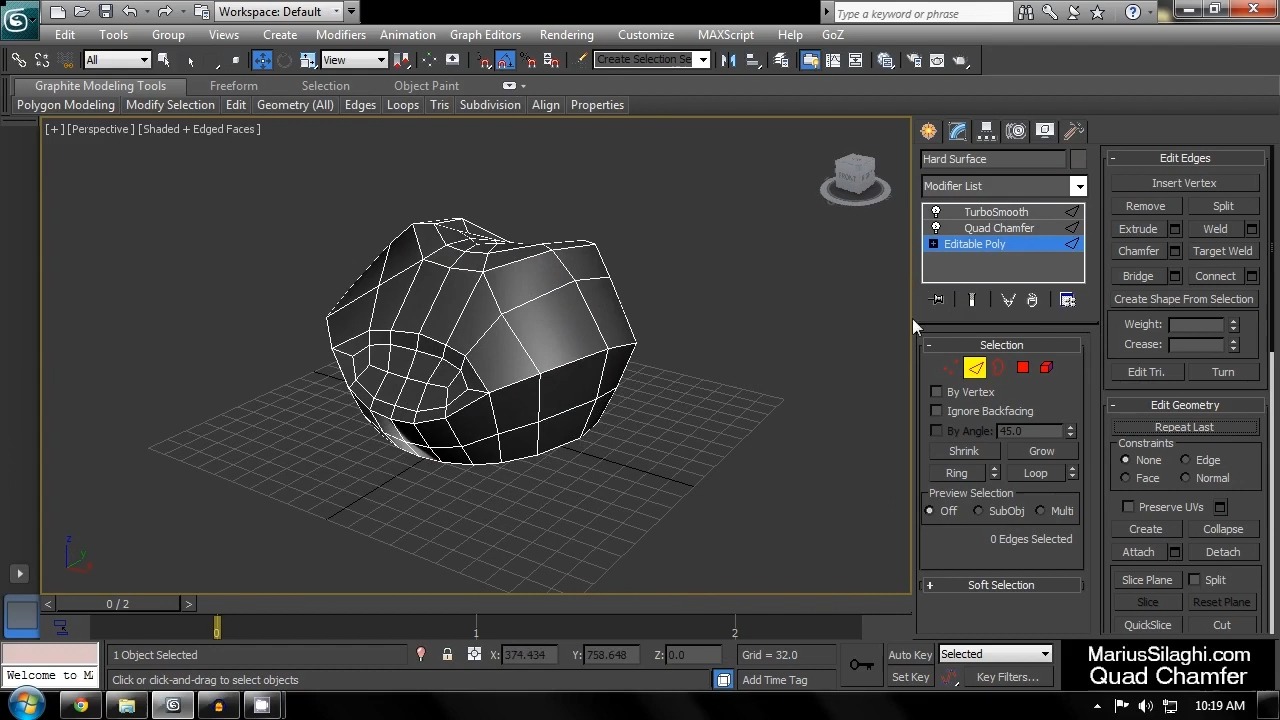
Task: Toggle the TurboSmooth visibility lightbulb
Action: point(936,211)
